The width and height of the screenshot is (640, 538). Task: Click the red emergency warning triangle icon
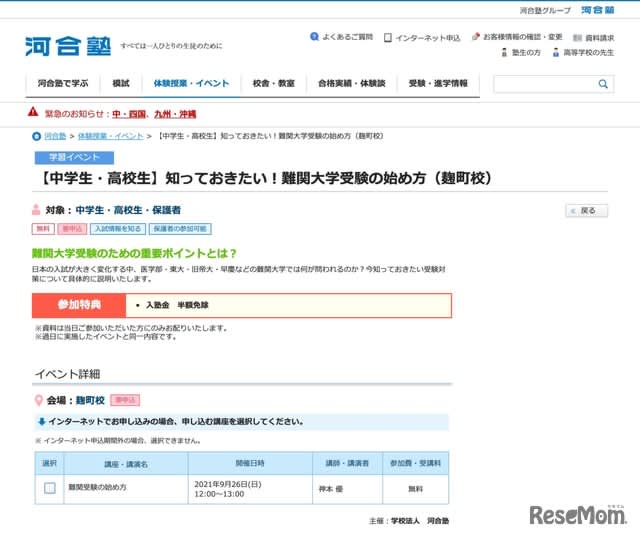click(x=33, y=112)
